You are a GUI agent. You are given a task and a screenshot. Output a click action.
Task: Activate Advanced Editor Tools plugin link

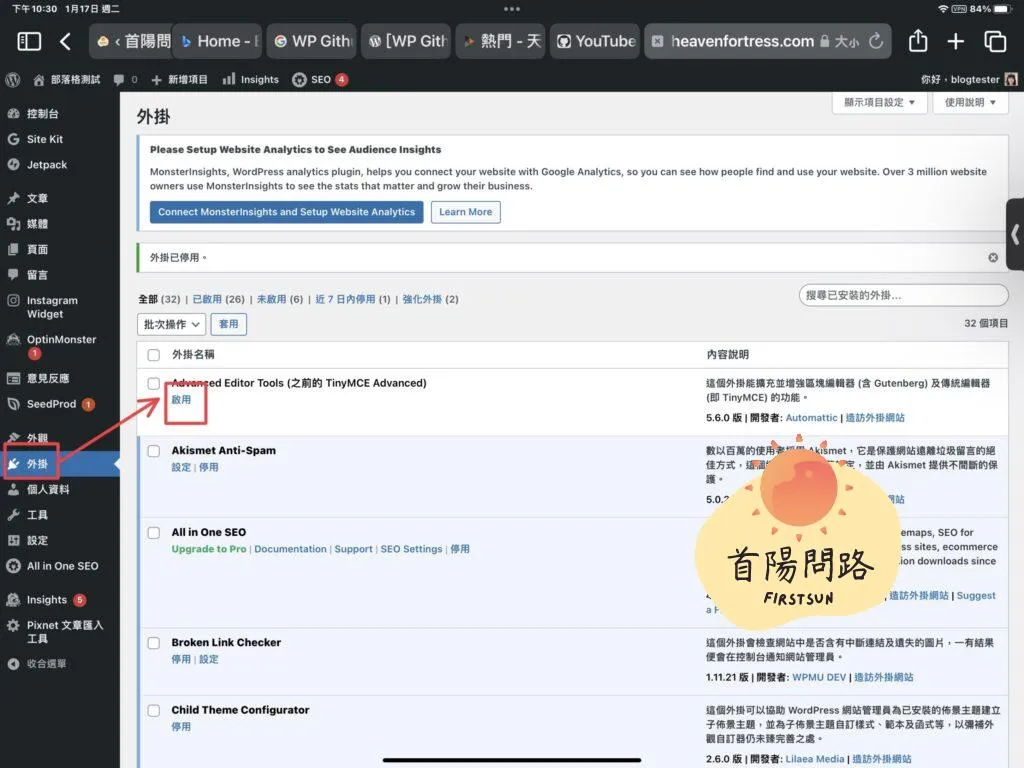(181, 399)
